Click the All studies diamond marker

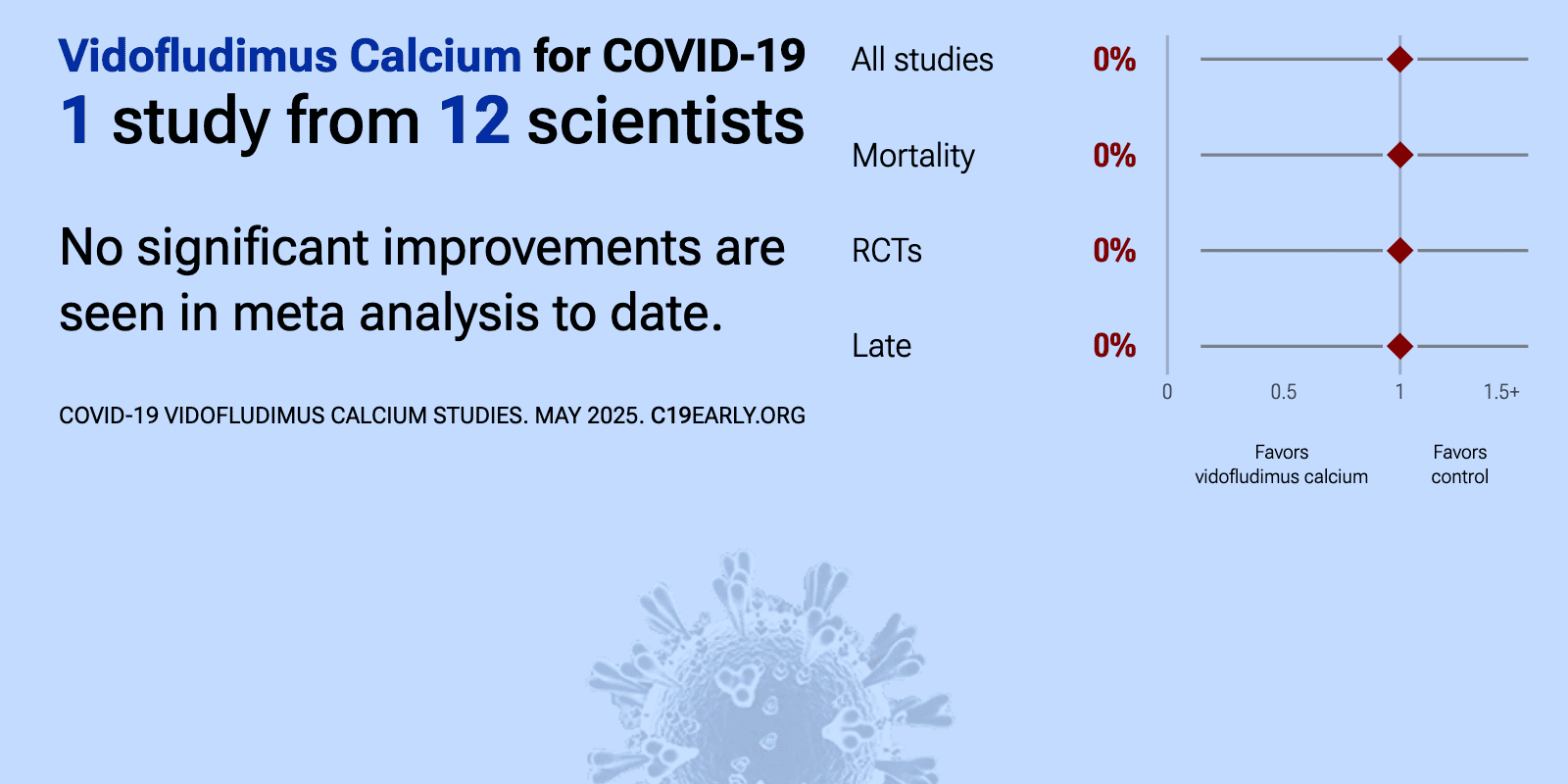point(1399,60)
